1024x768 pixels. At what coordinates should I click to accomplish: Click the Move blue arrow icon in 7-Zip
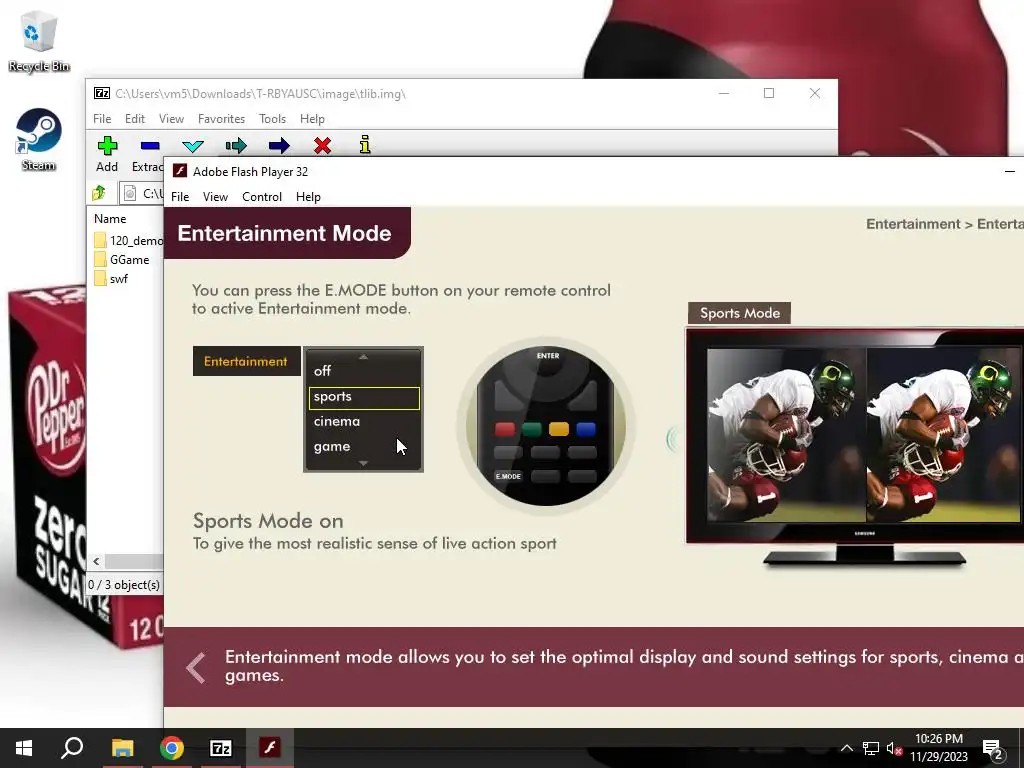(x=279, y=146)
